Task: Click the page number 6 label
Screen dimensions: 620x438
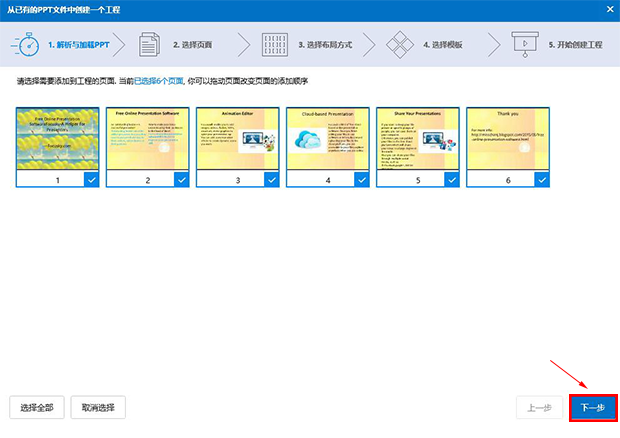Action: [x=508, y=180]
